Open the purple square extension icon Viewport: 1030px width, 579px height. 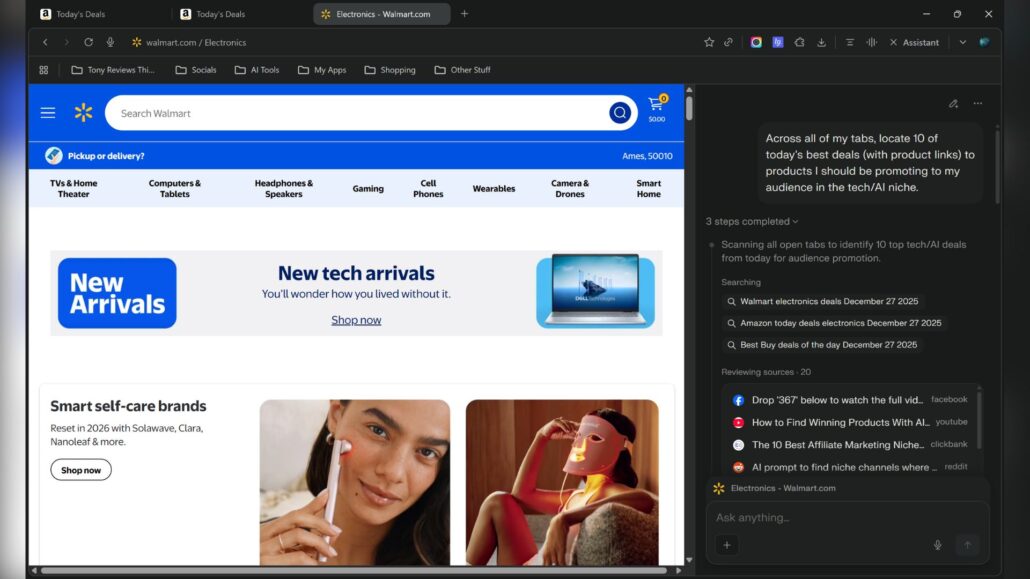tap(778, 42)
